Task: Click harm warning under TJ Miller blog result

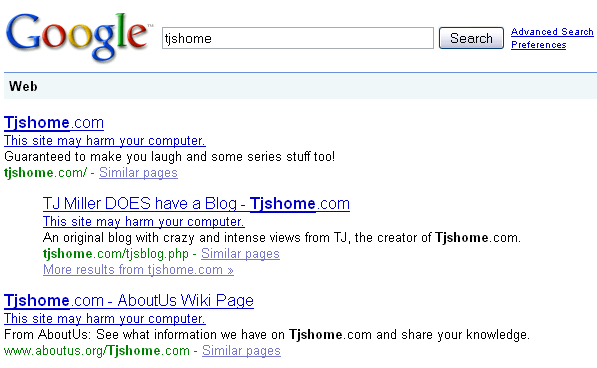Action: pos(144,221)
